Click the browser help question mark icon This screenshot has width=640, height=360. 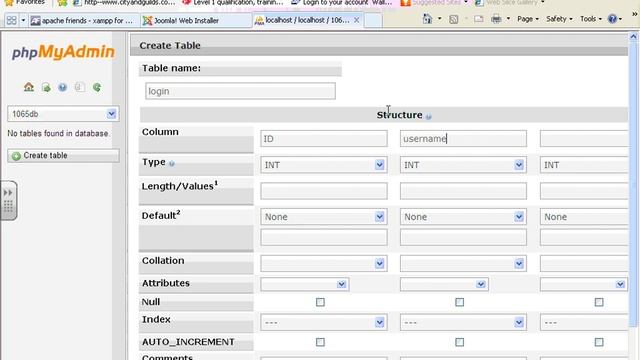click(612, 19)
